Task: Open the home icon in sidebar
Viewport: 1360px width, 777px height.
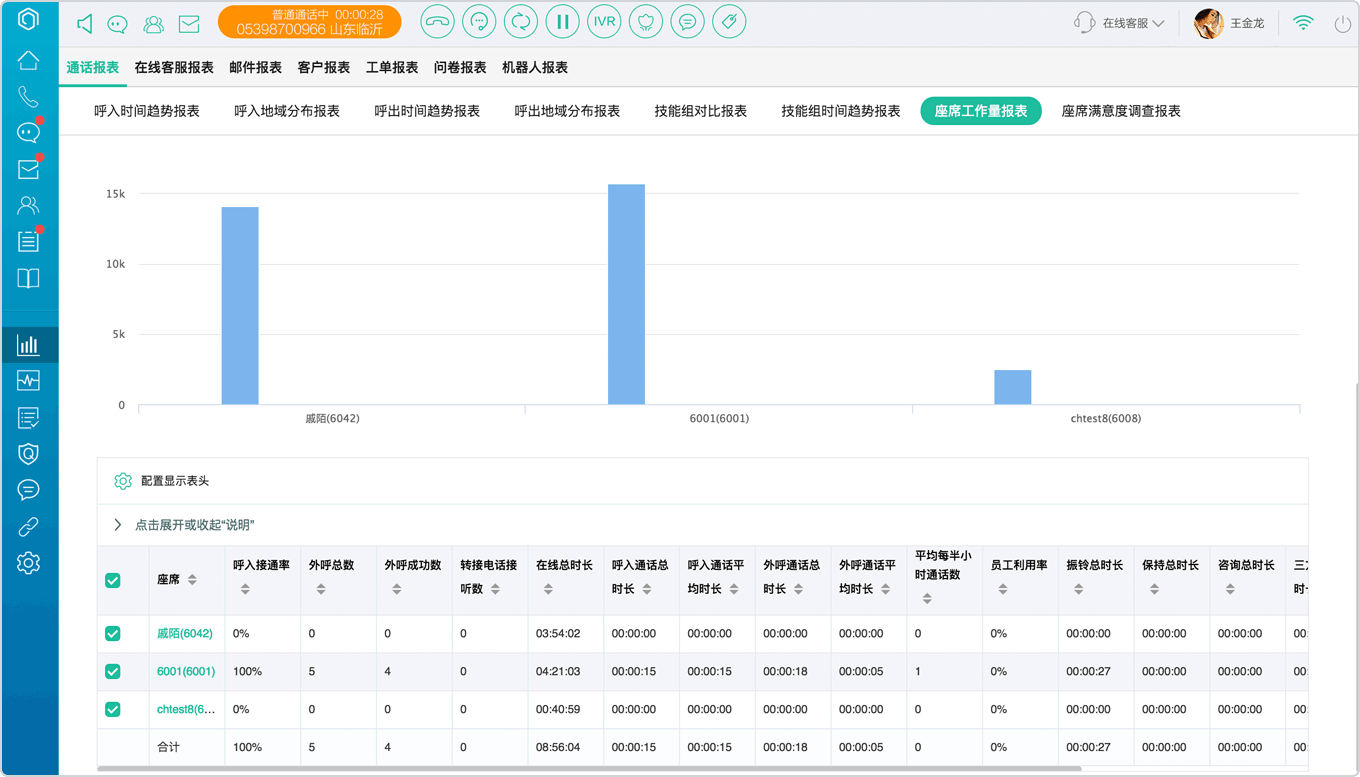Action: [28, 60]
